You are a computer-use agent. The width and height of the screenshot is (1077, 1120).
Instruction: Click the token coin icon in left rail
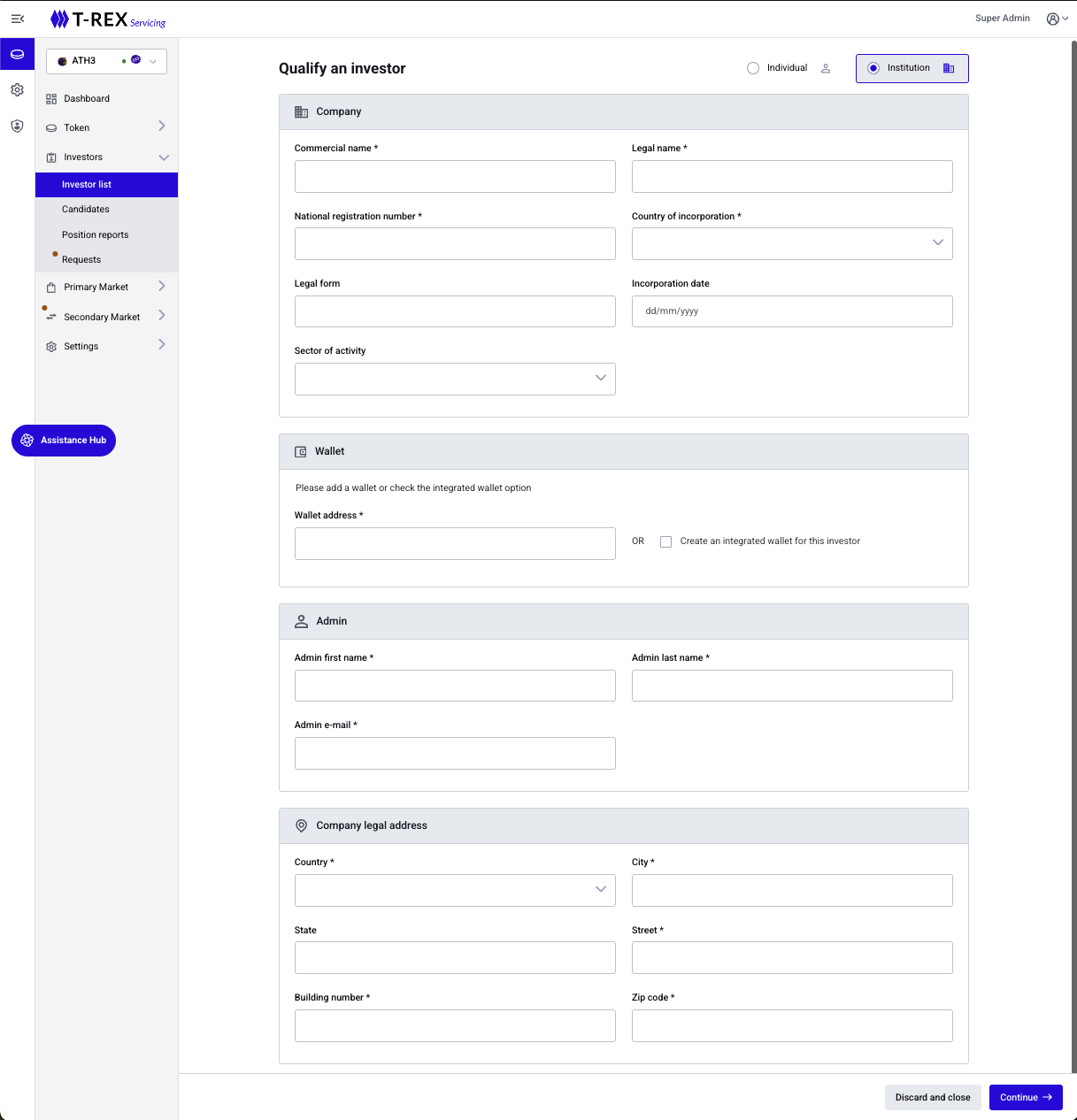click(x=17, y=55)
